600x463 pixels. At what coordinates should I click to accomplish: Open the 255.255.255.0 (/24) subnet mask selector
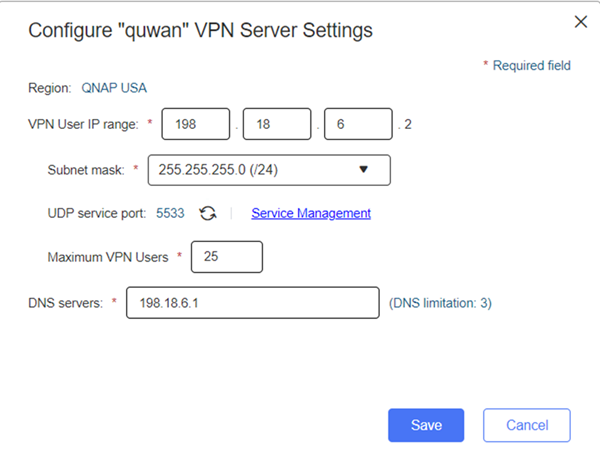269,170
